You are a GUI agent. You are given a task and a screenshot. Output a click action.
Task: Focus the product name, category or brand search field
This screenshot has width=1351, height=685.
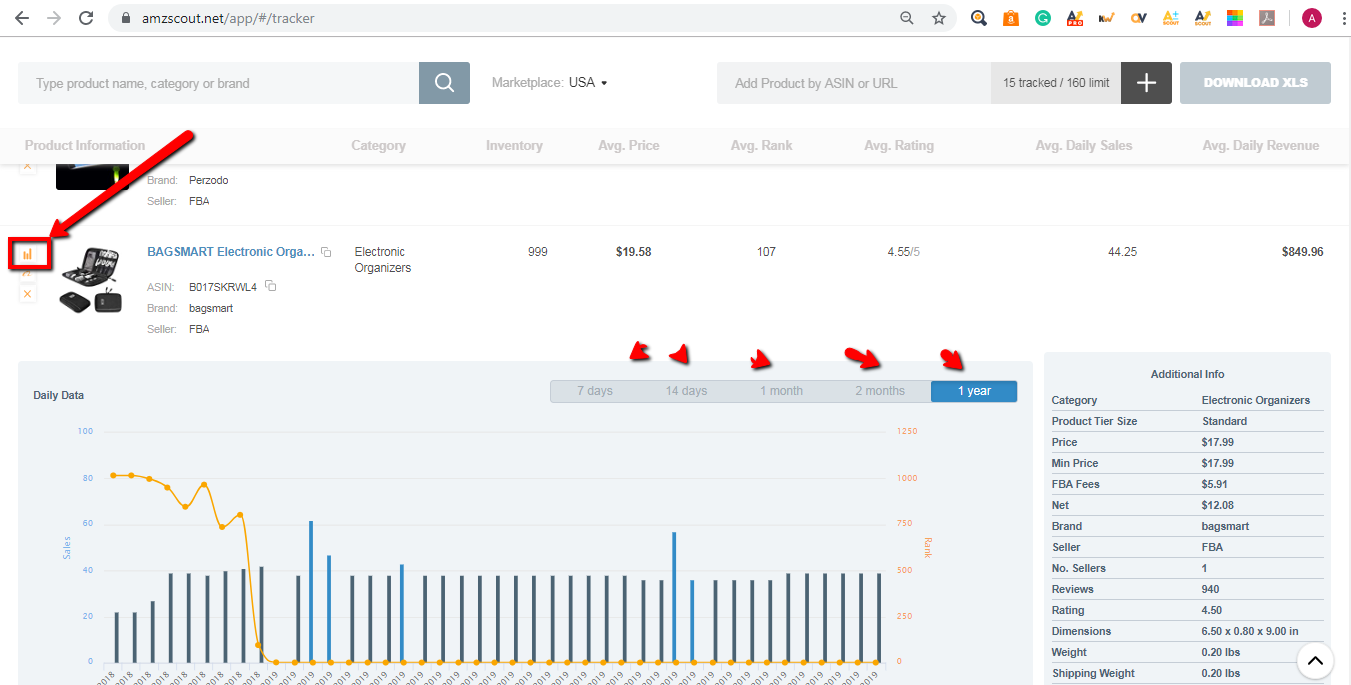pyautogui.click(x=218, y=83)
